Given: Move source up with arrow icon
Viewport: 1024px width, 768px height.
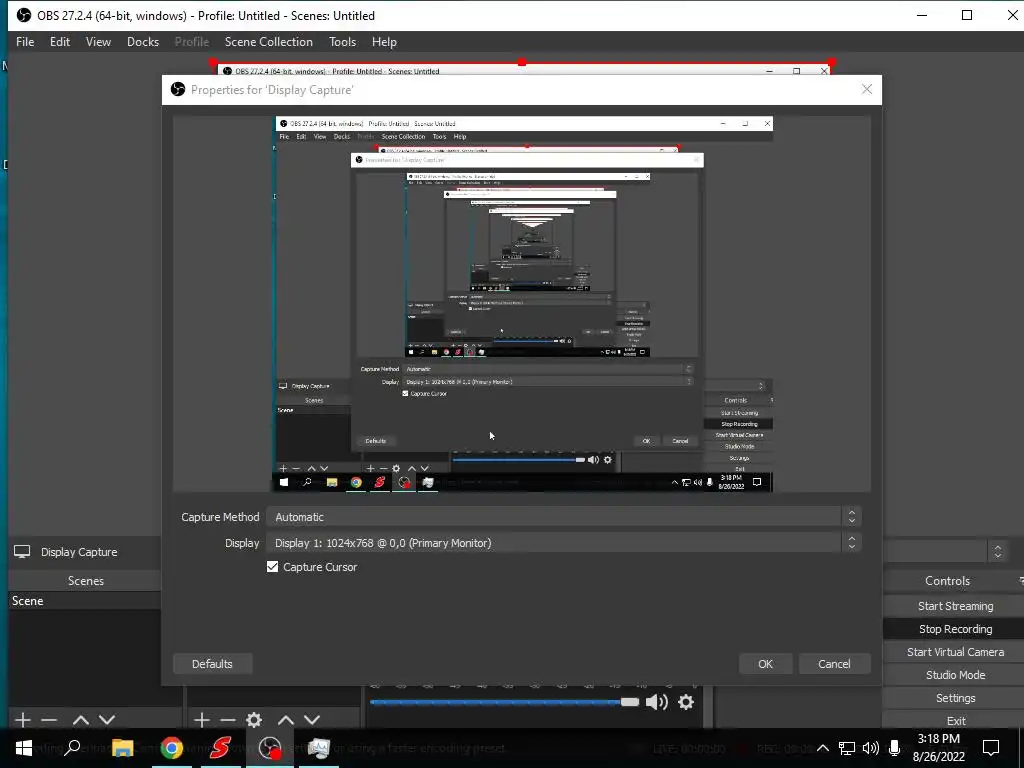Looking at the screenshot, I should pyautogui.click(x=286, y=720).
